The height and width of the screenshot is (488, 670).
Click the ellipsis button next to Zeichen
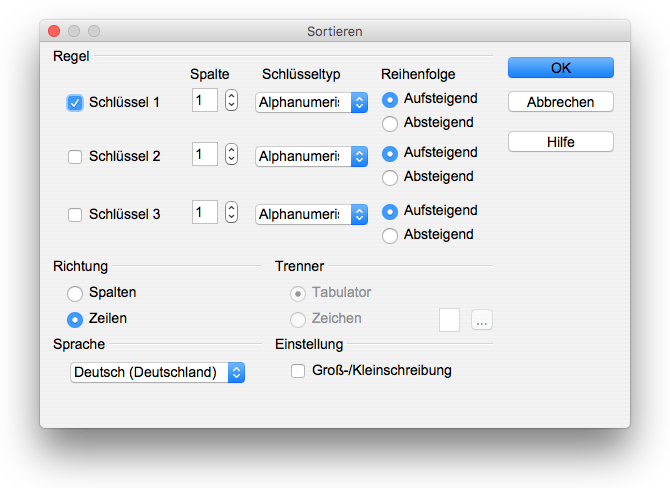tap(482, 320)
